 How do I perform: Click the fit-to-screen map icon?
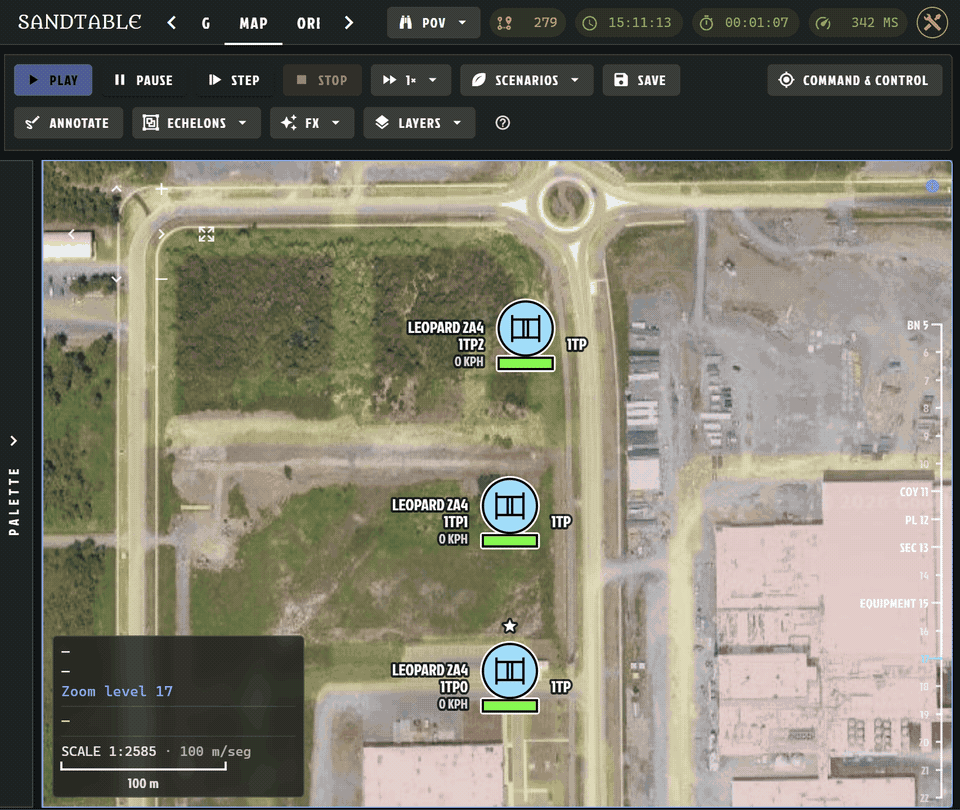click(206, 234)
